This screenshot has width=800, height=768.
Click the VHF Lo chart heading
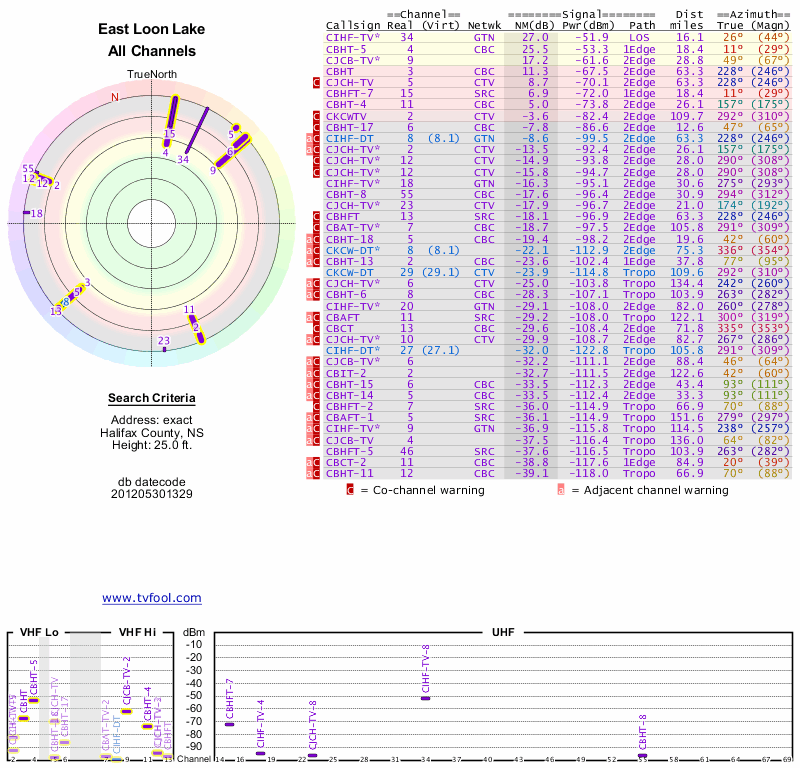pos(38,632)
